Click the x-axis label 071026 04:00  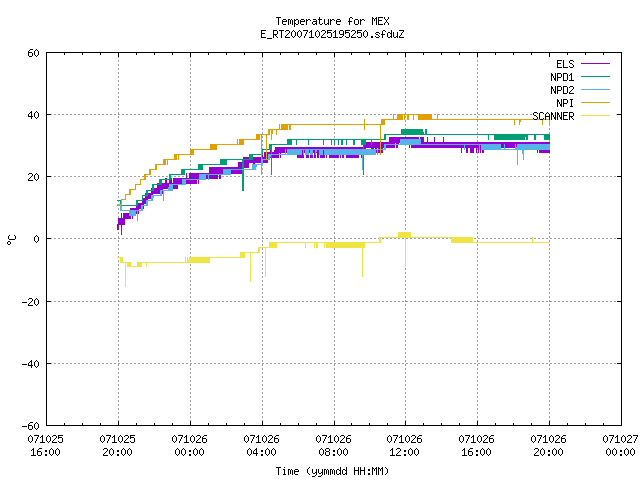click(x=262, y=446)
